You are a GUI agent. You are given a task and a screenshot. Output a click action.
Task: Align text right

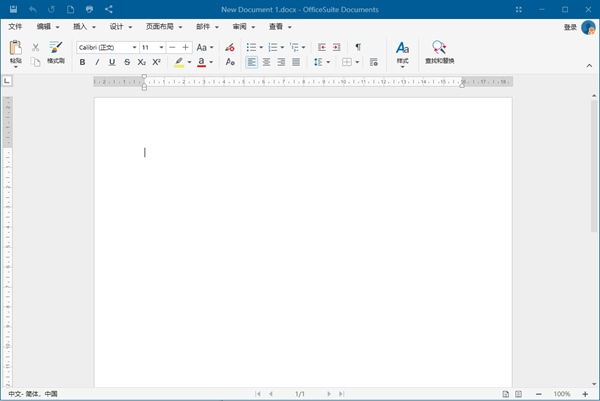tap(281, 62)
